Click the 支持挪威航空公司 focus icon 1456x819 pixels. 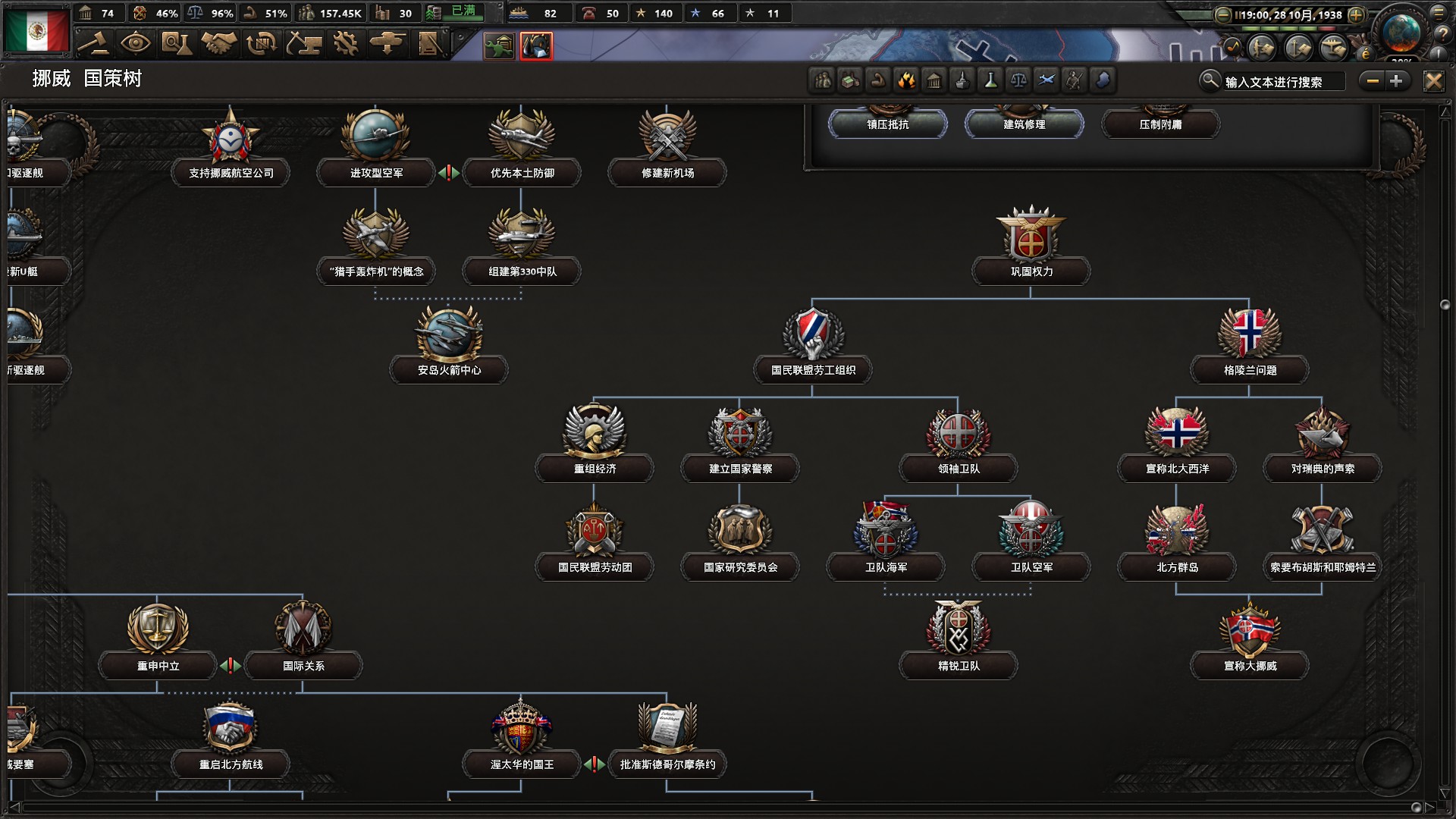pos(231,136)
